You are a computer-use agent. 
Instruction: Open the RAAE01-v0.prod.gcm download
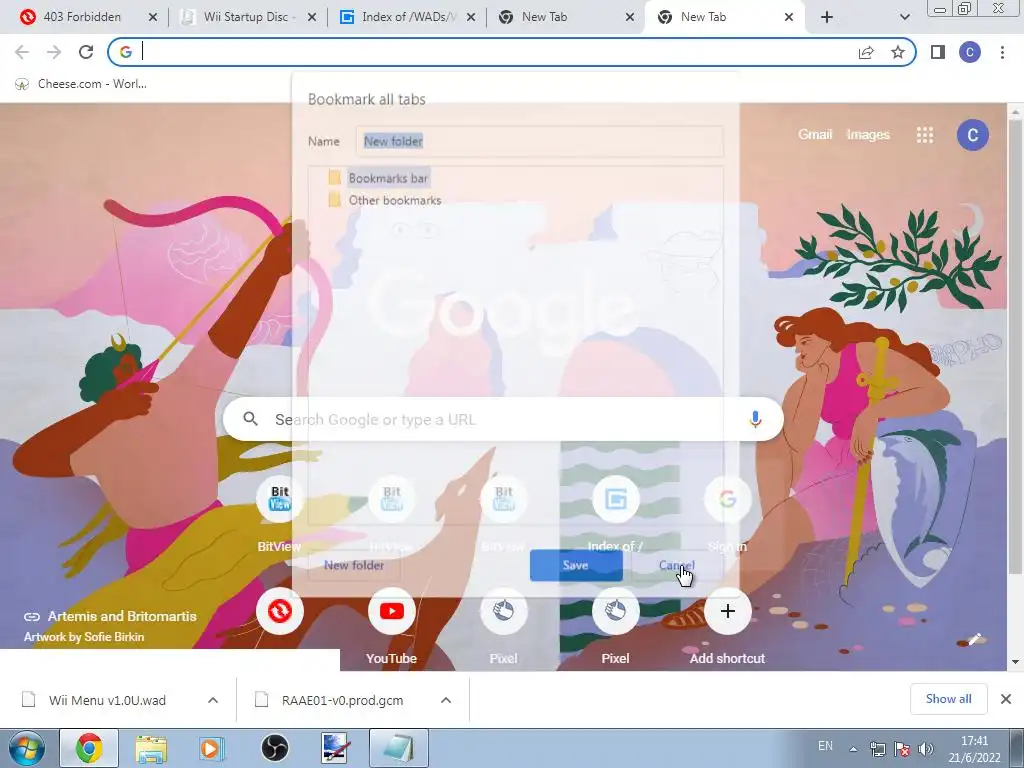point(342,700)
